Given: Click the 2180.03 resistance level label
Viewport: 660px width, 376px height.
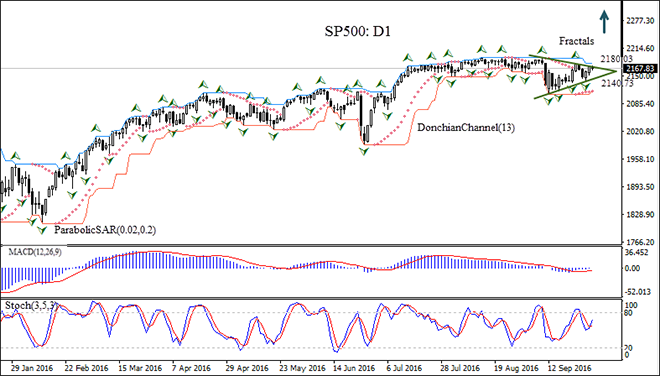Looking at the screenshot, I should (617, 59).
